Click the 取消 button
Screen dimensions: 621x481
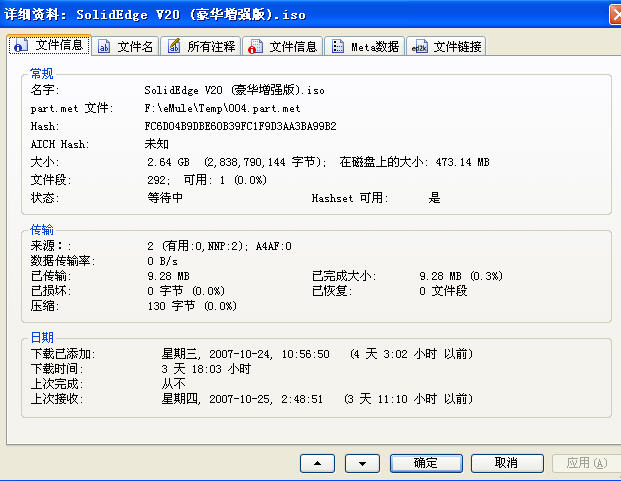tap(507, 463)
